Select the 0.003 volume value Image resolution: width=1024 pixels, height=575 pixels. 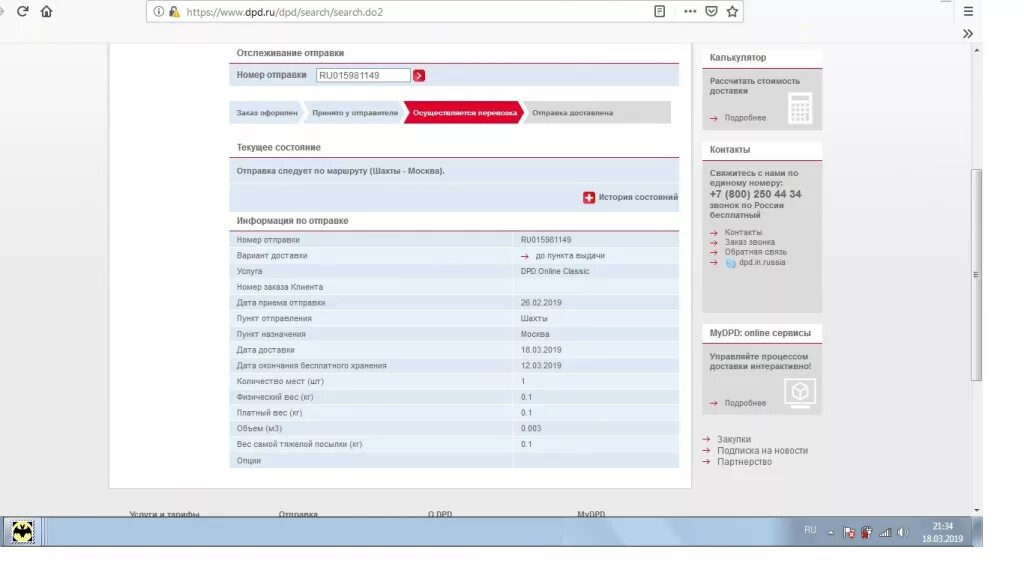point(531,428)
